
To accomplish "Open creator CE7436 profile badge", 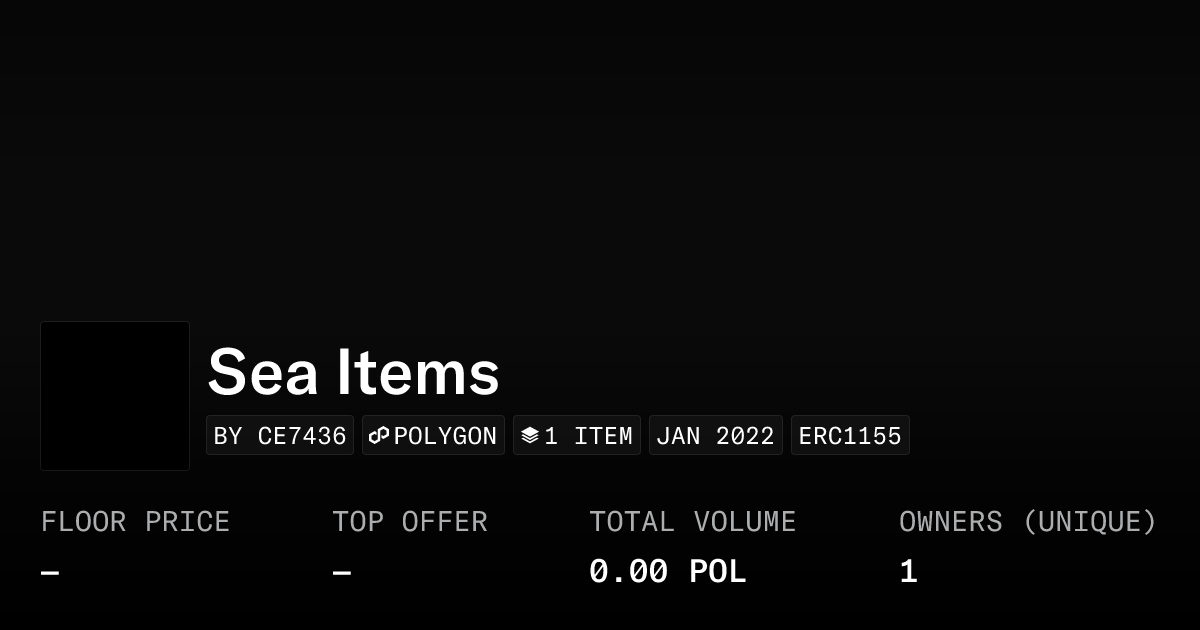I will point(280,436).
